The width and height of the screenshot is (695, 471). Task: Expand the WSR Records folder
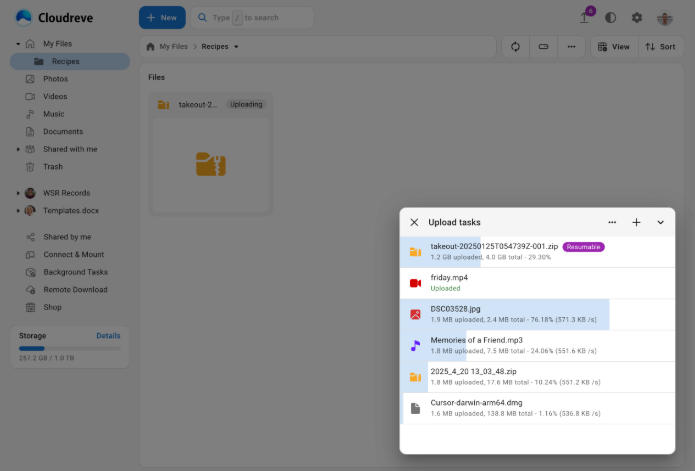click(18, 193)
